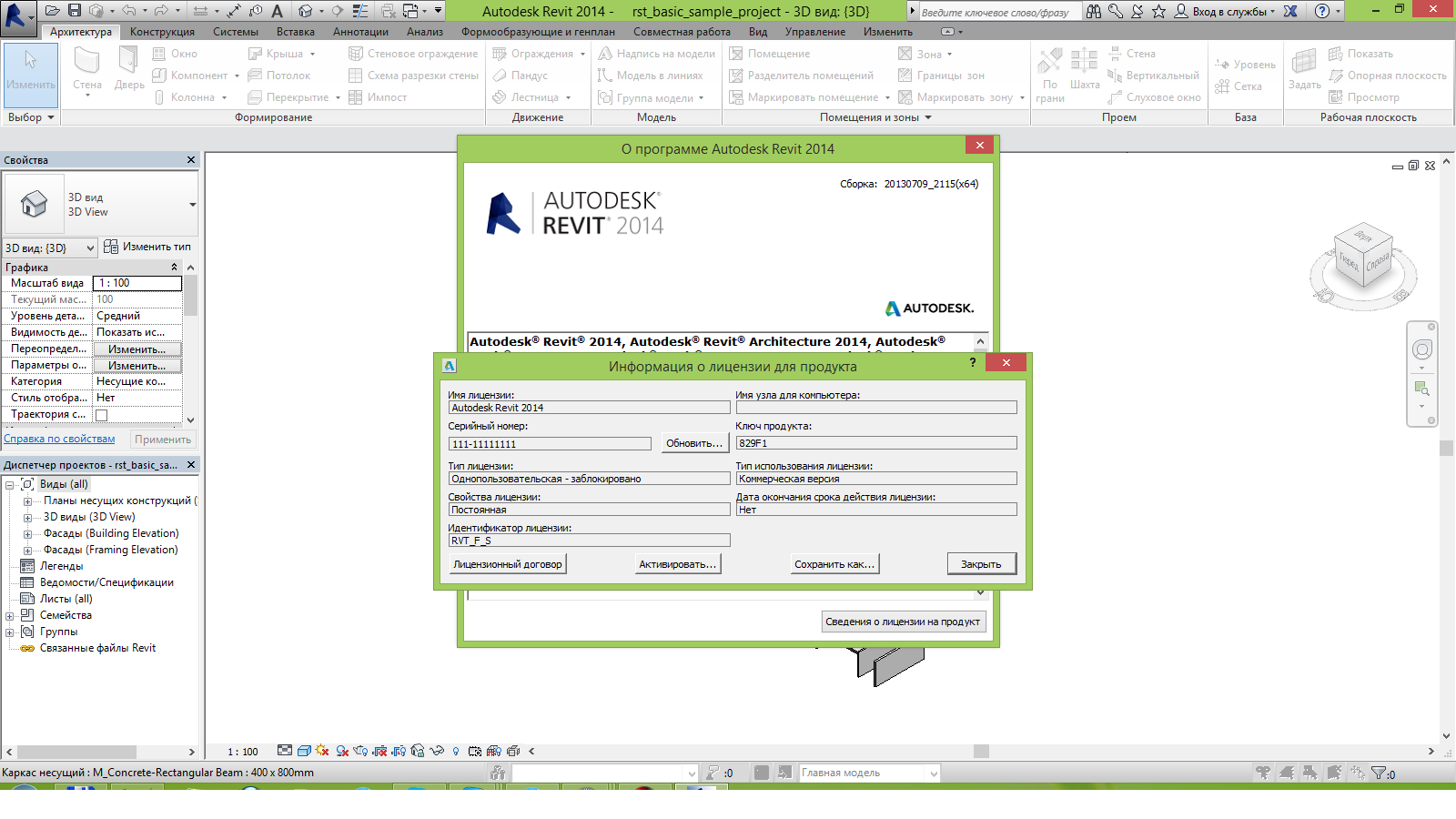The width and height of the screenshot is (1456, 819).
Task: Click the Grid (Сетка) tool
Action: pyautogui.click(x=1239, y=86)
